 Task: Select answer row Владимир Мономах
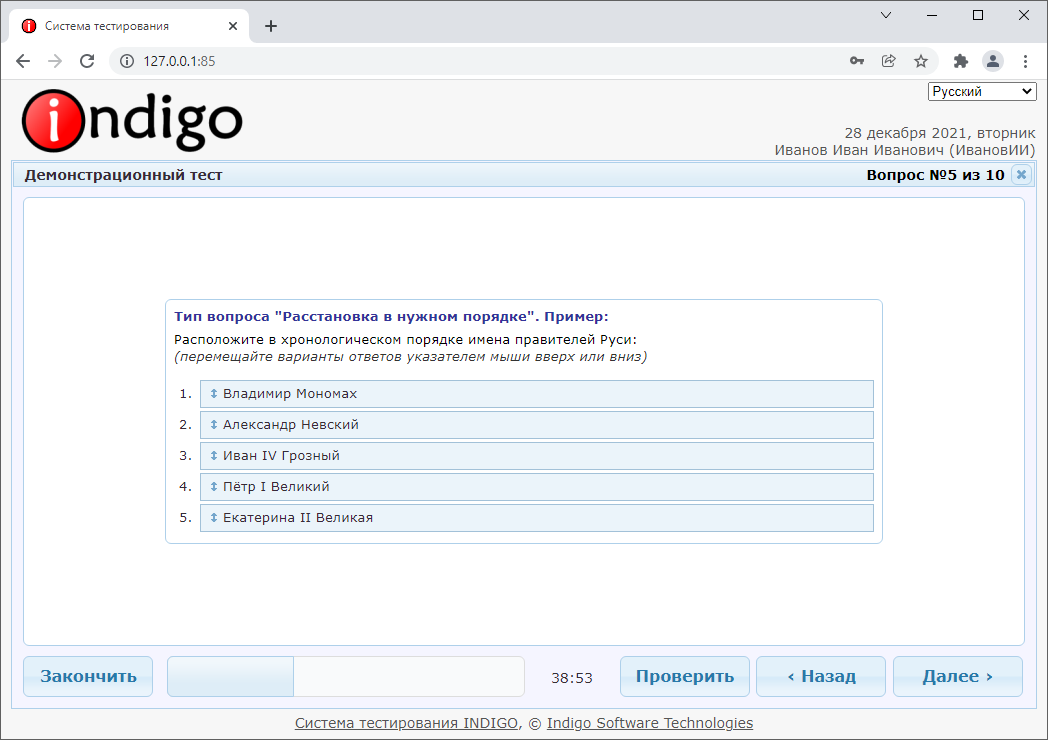pyautogui.click(x=537, y=394)
